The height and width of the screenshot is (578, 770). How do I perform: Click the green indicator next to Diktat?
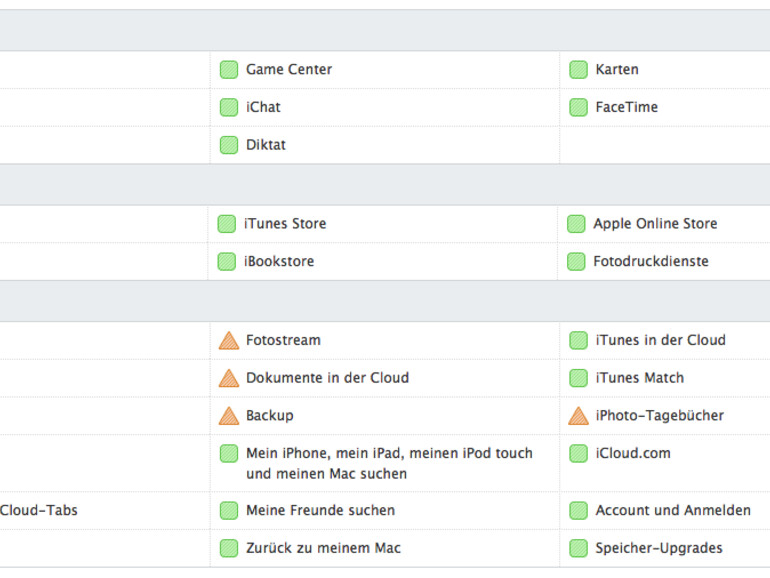click(229, 146)
